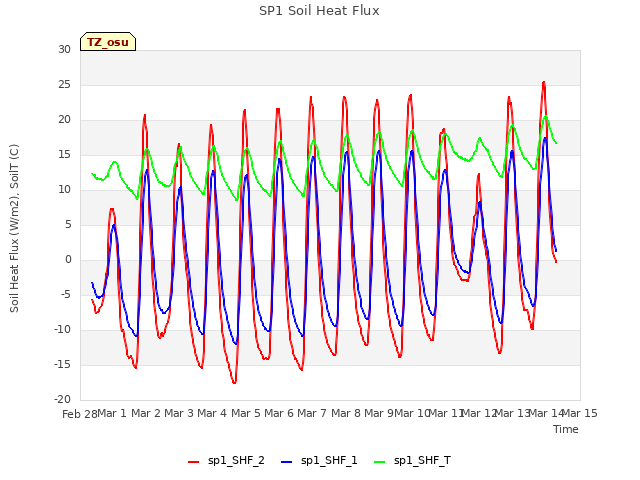Click the Time x-axis title

[x=566, y=429]
